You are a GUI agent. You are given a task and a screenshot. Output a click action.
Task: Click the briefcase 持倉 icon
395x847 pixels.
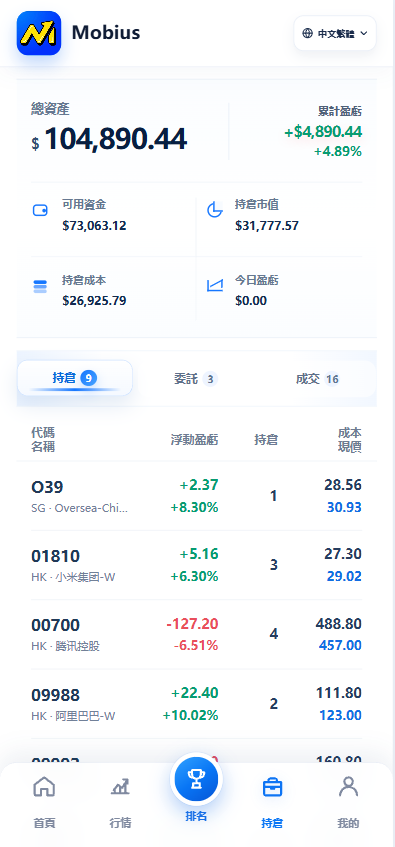[272, 788]
